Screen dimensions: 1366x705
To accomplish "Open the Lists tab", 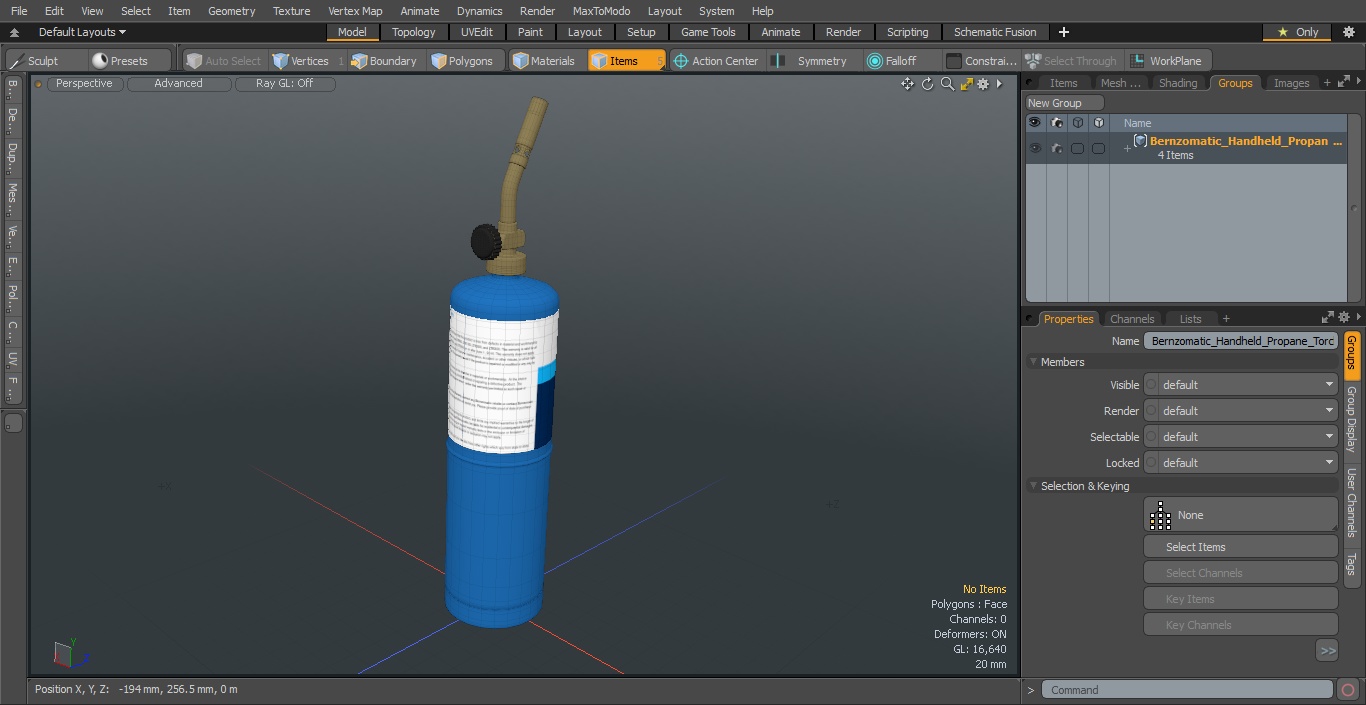I will click(1190, 319).
